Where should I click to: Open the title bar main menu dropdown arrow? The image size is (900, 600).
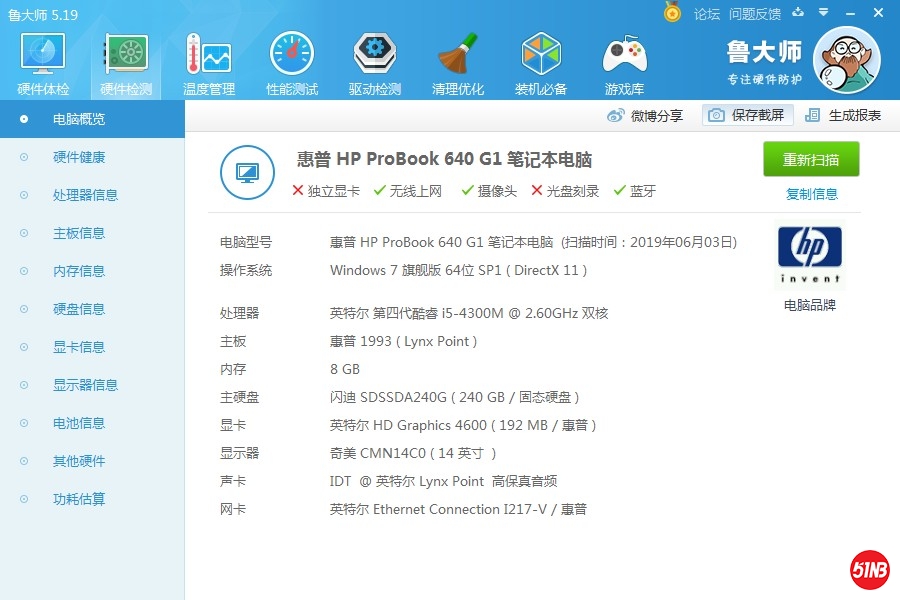point(824,13)
